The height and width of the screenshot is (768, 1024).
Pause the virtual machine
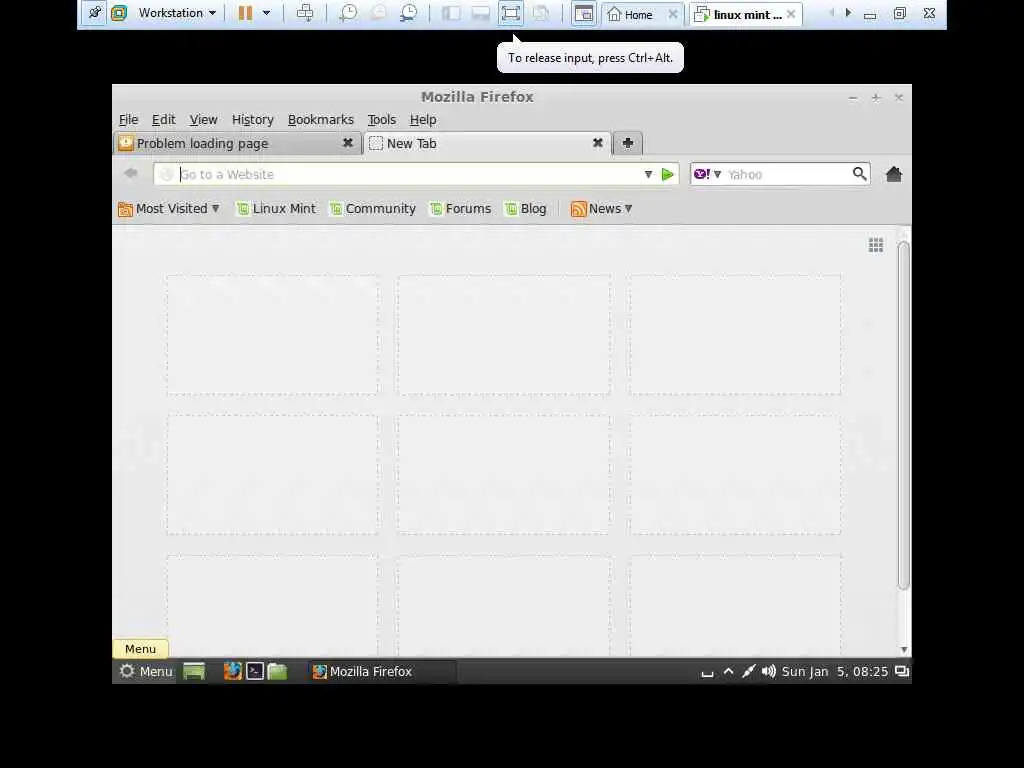(245, 13)
